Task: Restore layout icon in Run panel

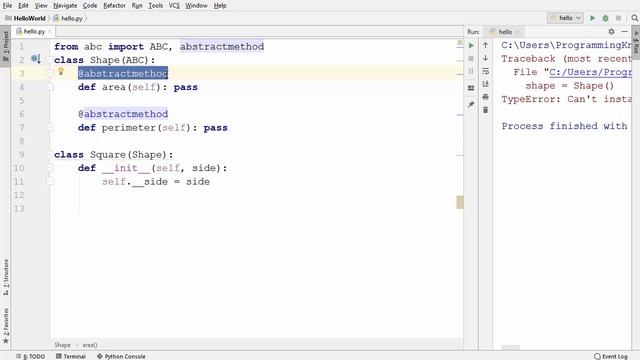Action: point(471,88)
